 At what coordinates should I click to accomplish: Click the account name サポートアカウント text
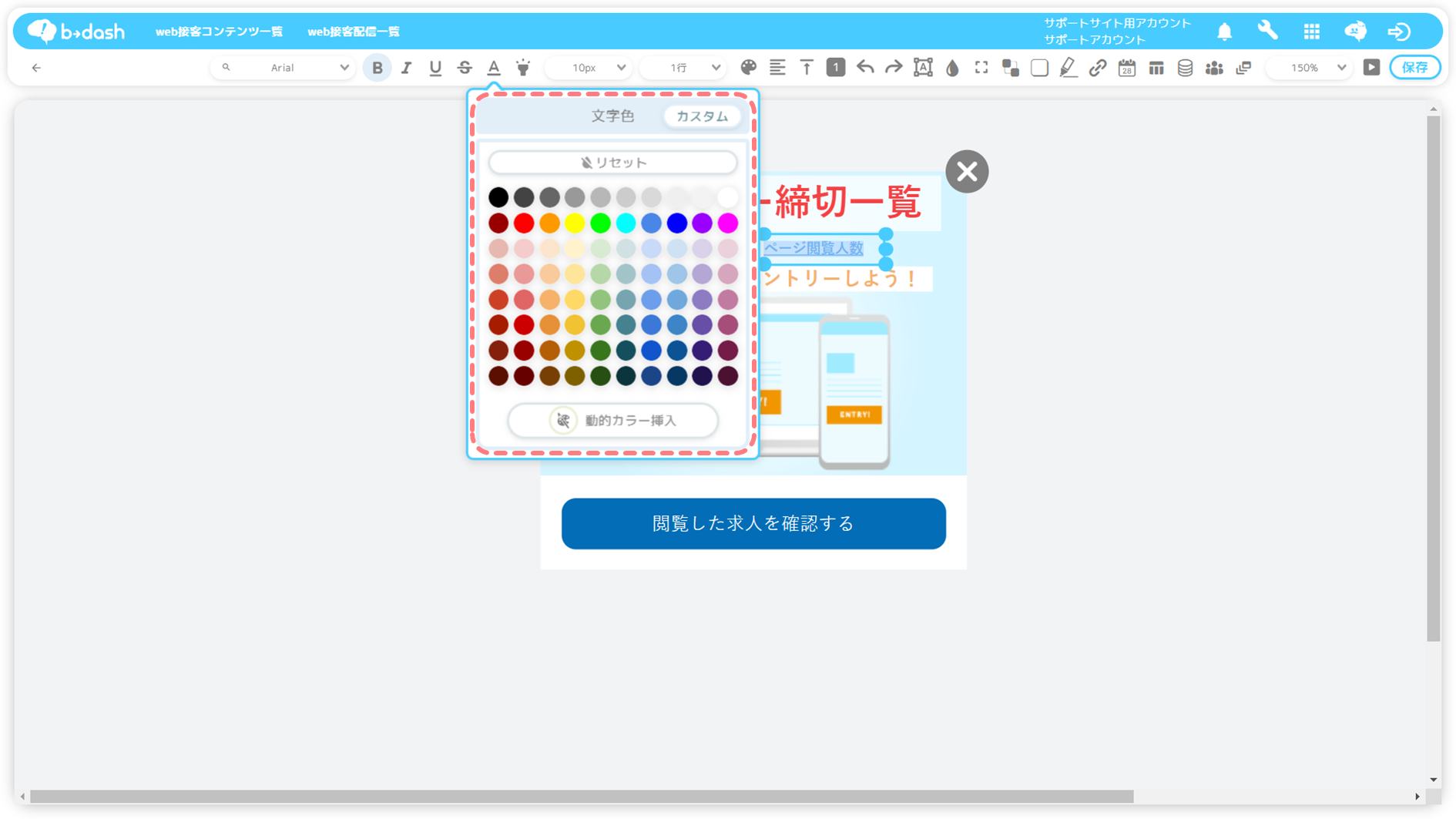[1095, 39]
